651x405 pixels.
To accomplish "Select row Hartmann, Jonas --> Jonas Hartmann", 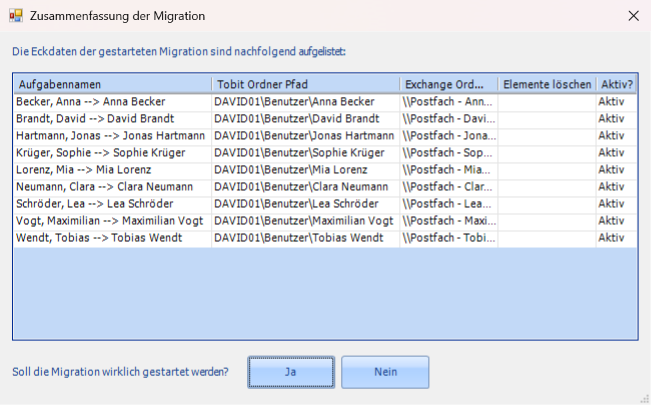I will click(x=325, y=136).
